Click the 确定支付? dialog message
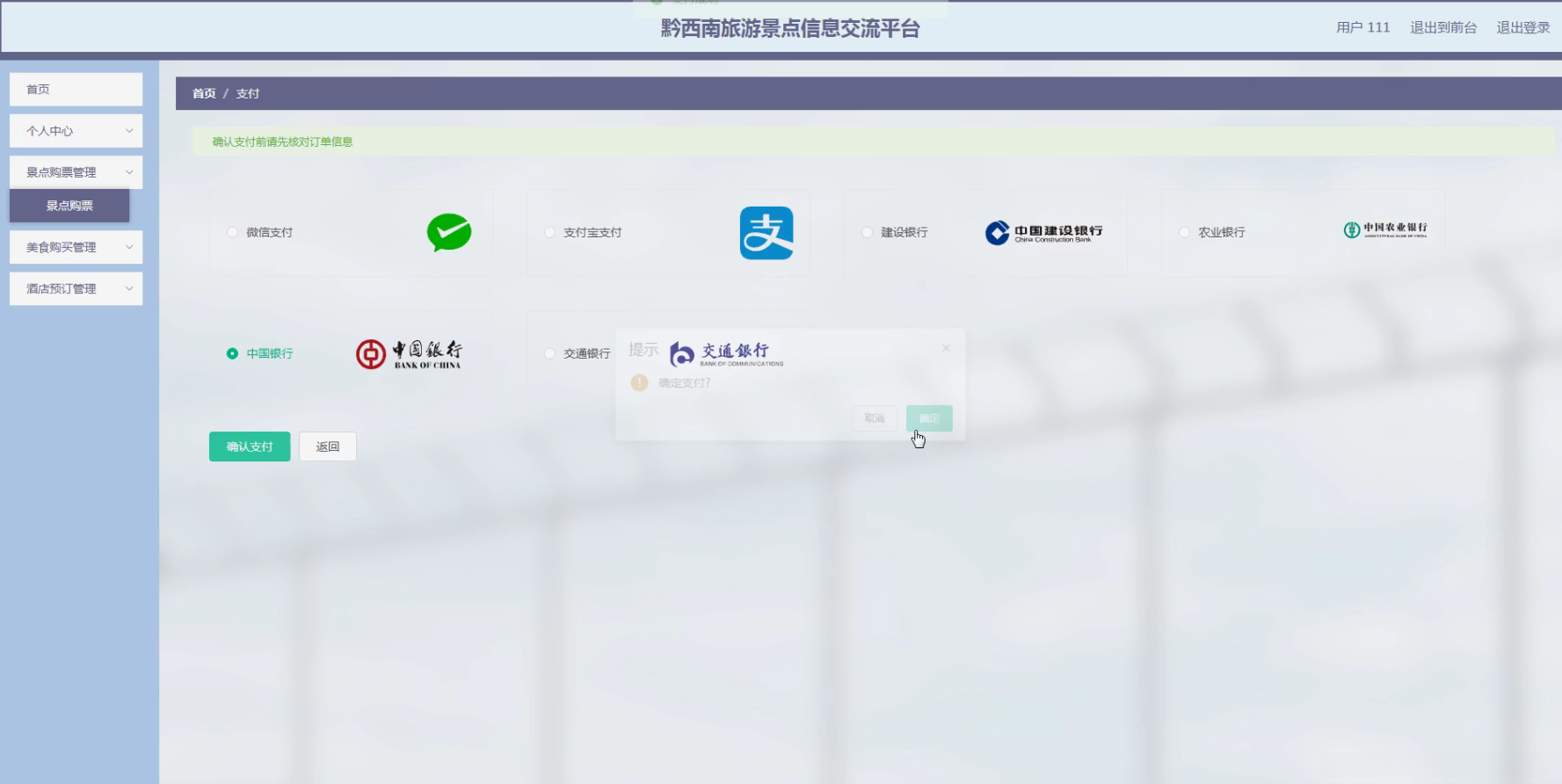Screen dimensions: 1562x784 click(685, 383)
